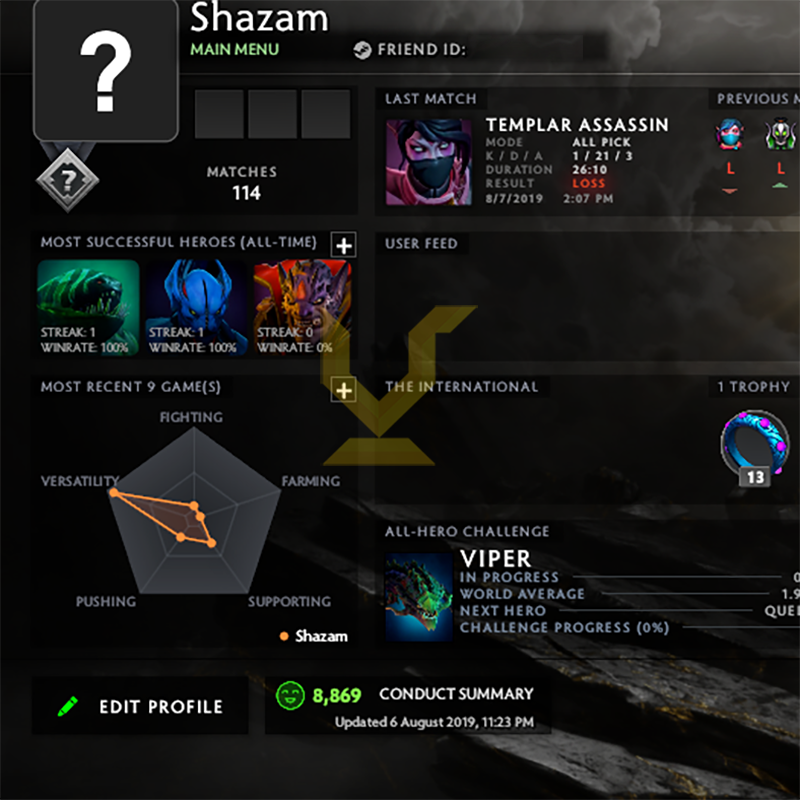The height and width of the screenshot is (800, 800).
Task: Open the Steam Friend ID icon
Action: [x=362, y=50]
